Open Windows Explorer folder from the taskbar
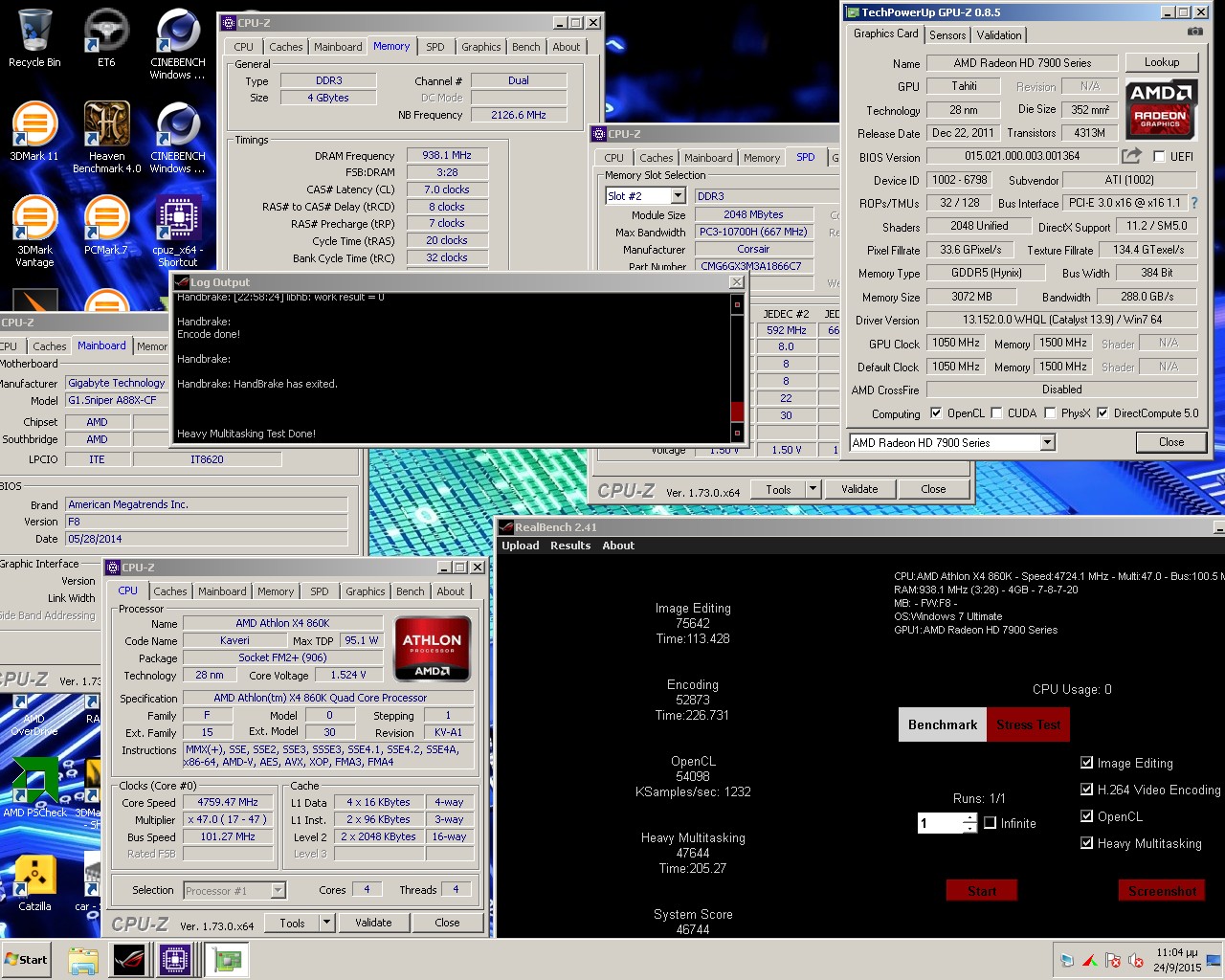The image size is (1225, 980). (x=83, y=960)
